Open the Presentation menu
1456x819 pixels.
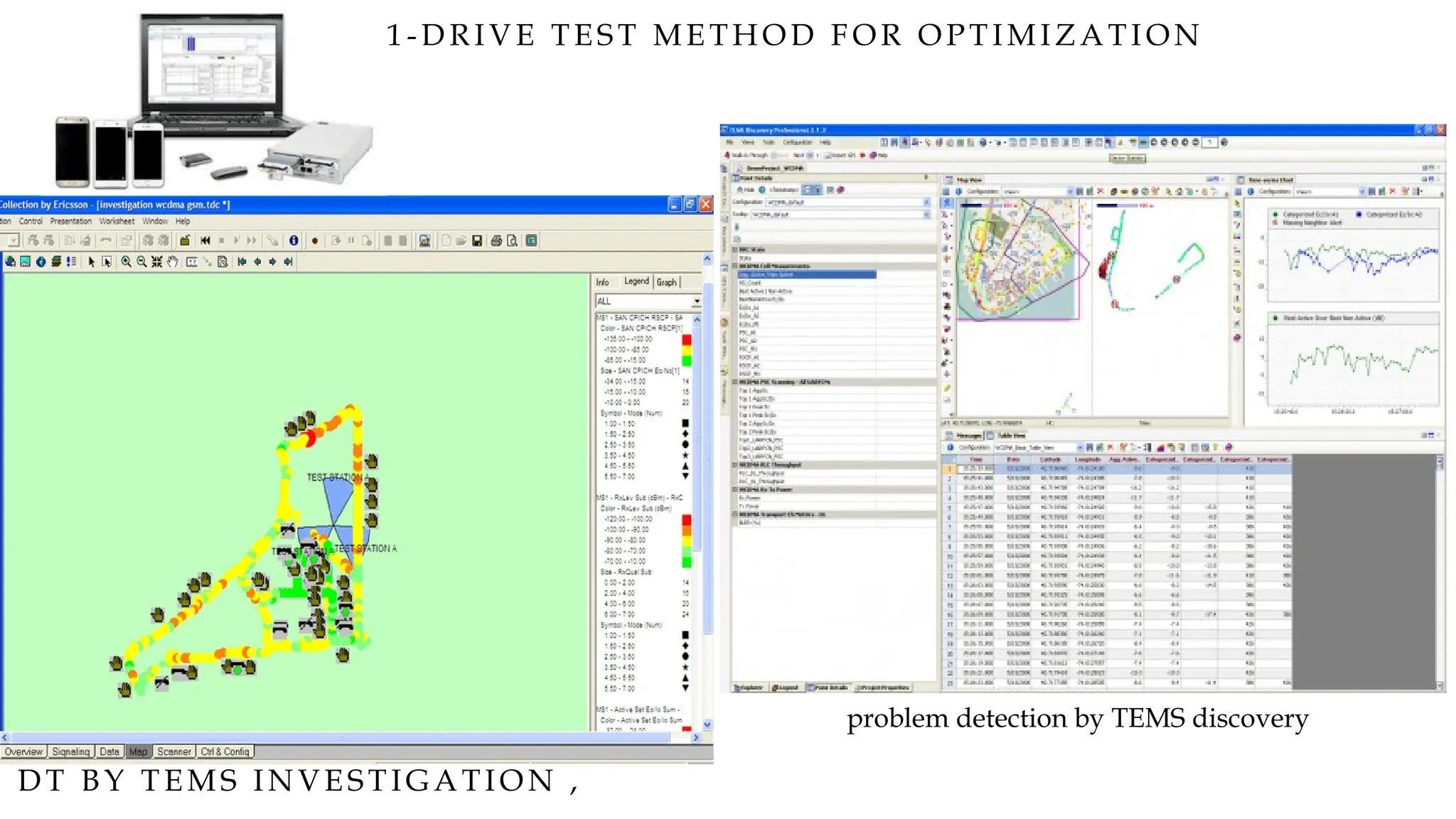click(70, 222)
